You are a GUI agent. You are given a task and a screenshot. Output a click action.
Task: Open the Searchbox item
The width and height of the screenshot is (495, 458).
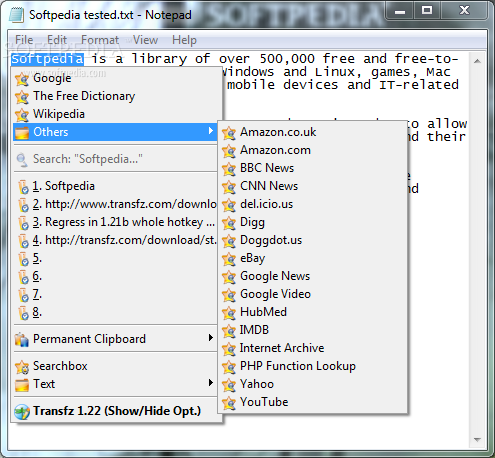click(115, 366)
